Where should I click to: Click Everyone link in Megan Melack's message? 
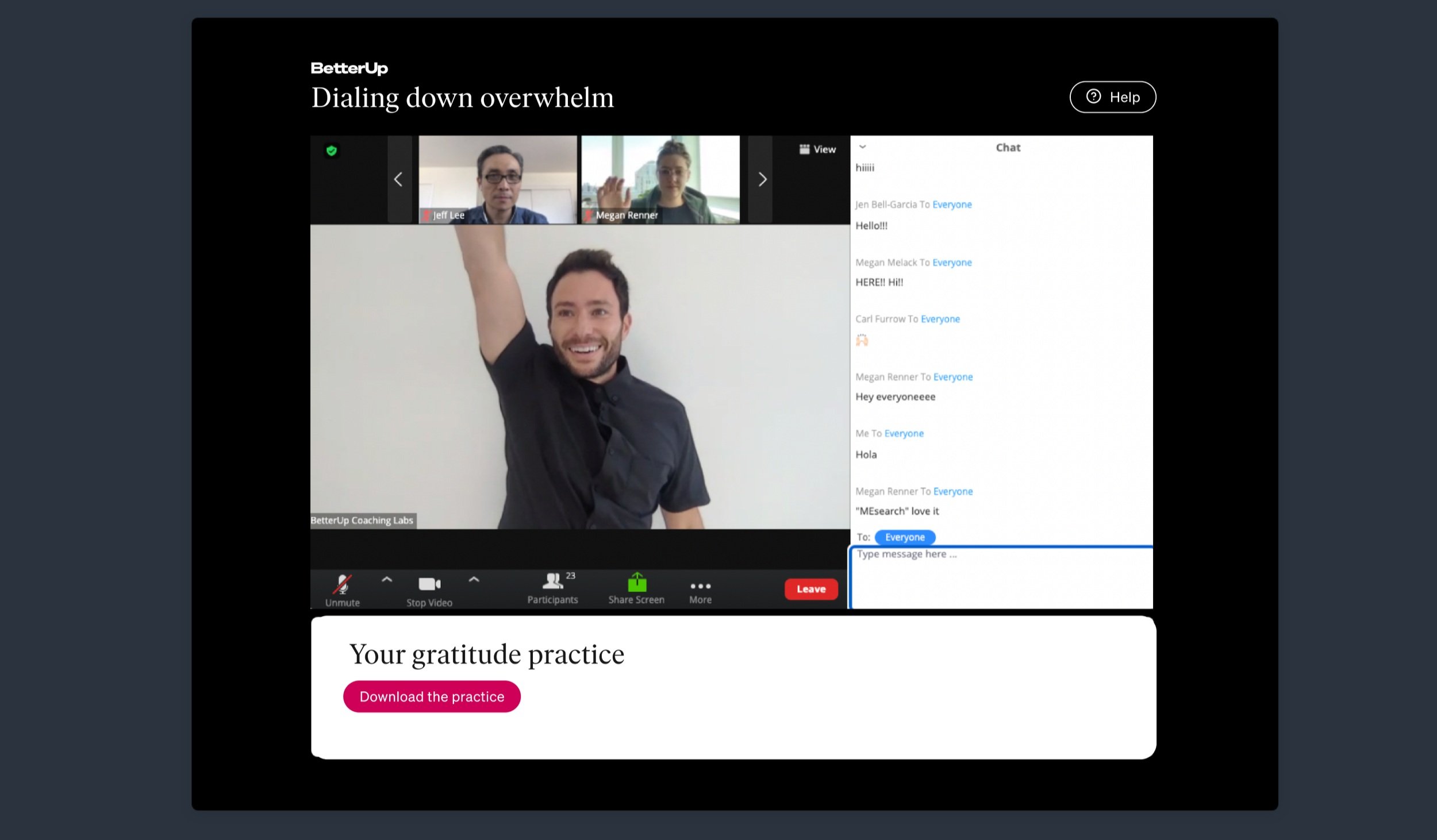(x=952, y=263)
